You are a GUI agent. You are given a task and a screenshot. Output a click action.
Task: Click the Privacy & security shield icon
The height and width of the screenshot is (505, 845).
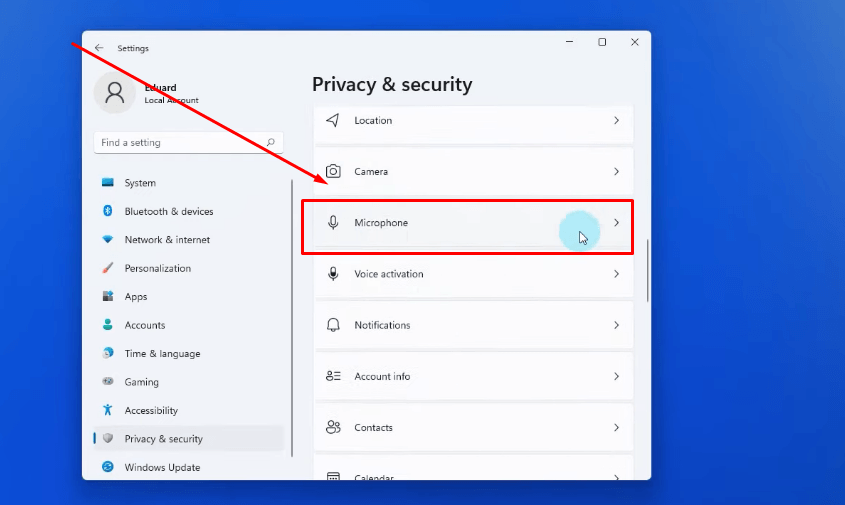pyautogui.click(x=108, y=438)
